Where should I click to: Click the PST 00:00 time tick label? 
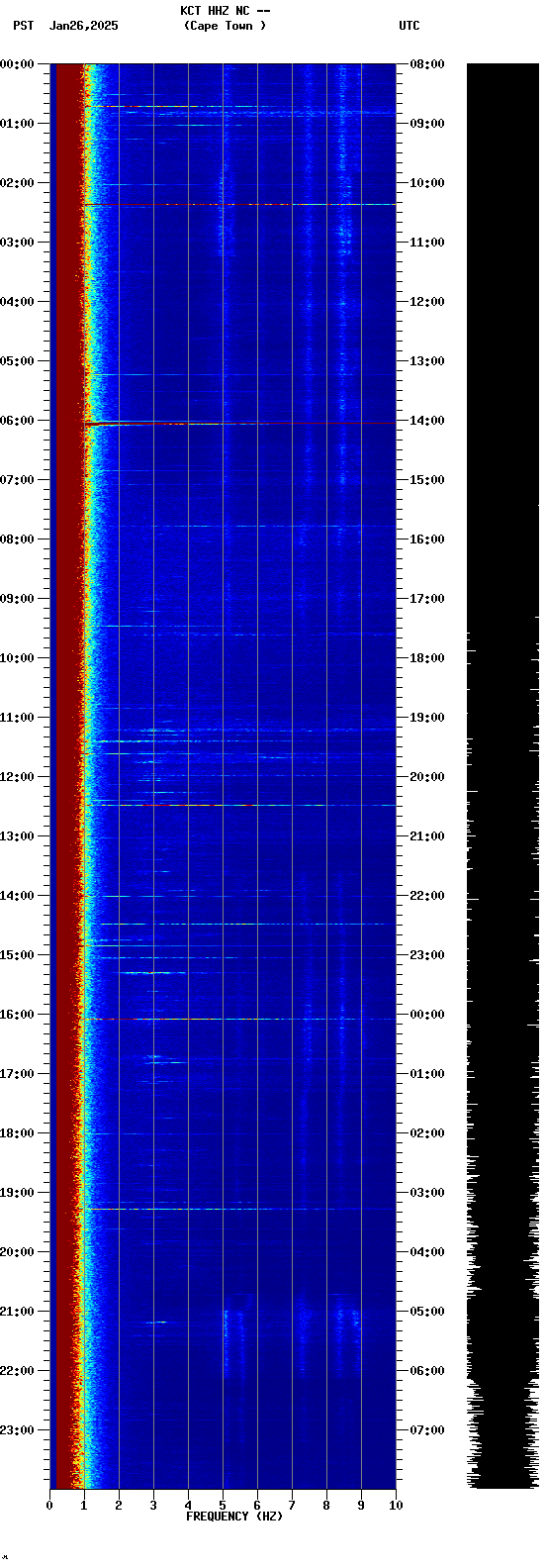pyautogui.click(x=17, y=64)
